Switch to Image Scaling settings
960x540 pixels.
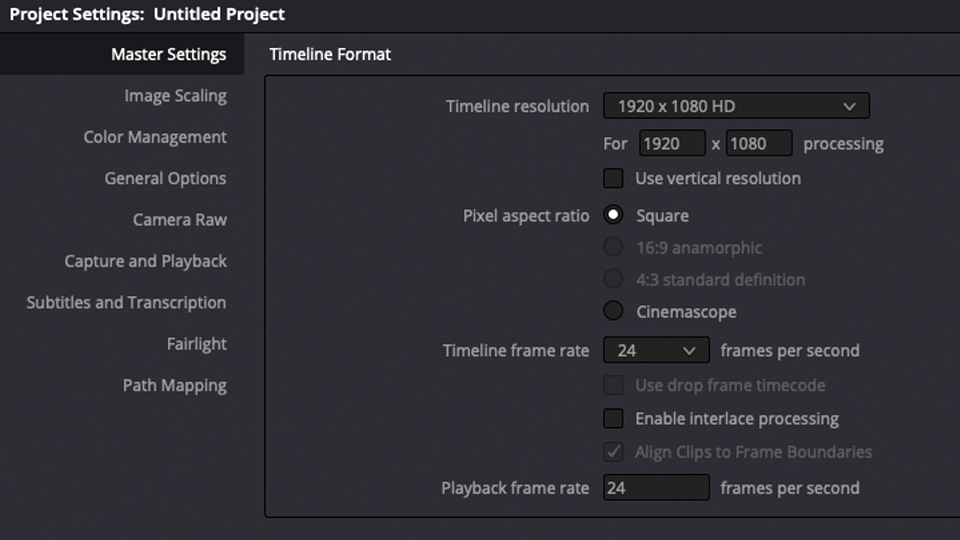[x=175, y=96]
